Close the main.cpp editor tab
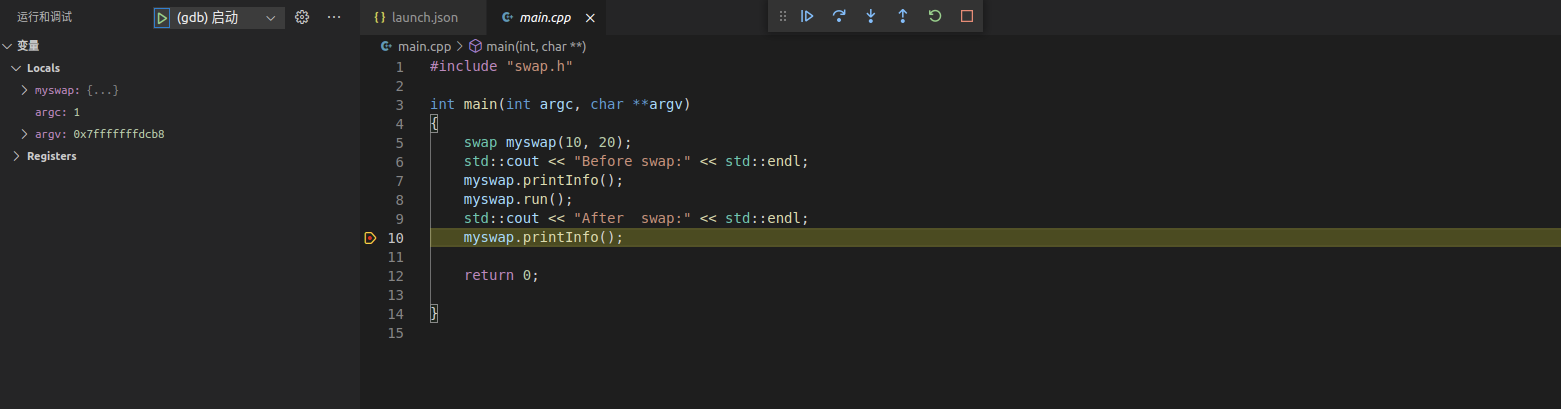Screen dimensions: 1561x409 pyautogui.click(x=590, y=18)
